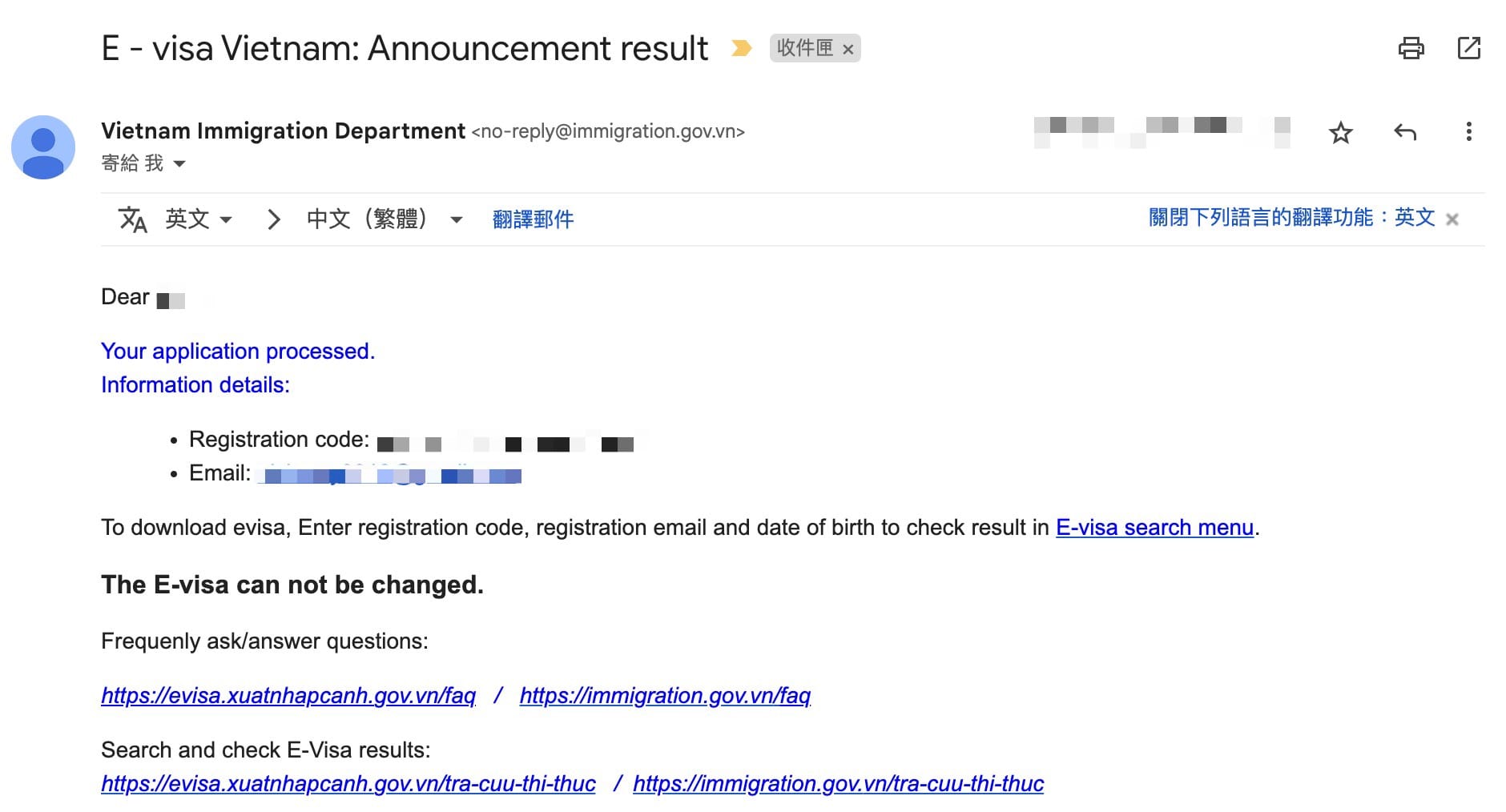1506x812 pixels.
Task: Open the 英文 source language dropdown
Action: [x=199, y=219]
